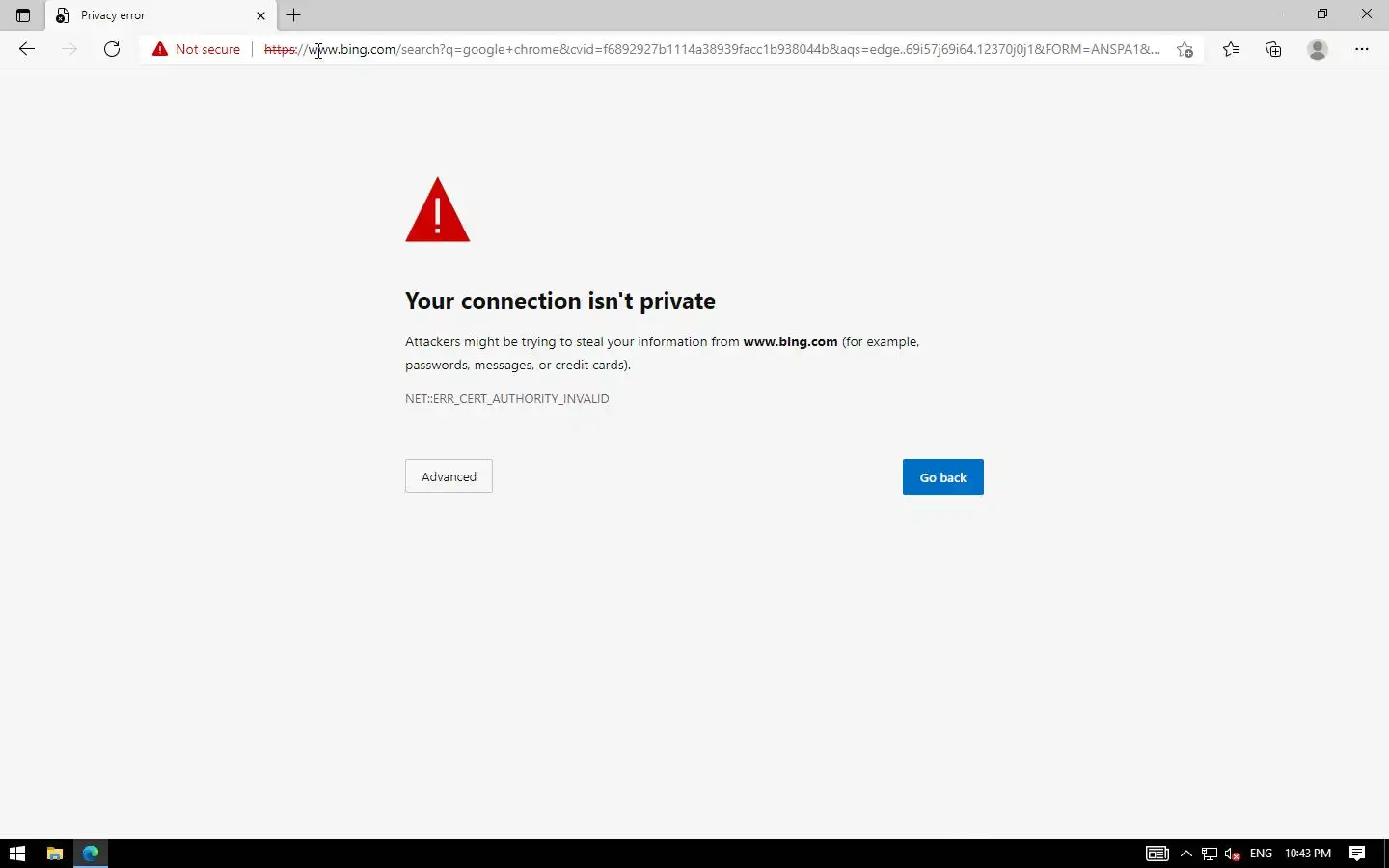Open the Action Center notifications icon
The width and height of the screenshot is (1389, 868).
coord(1357,854)
